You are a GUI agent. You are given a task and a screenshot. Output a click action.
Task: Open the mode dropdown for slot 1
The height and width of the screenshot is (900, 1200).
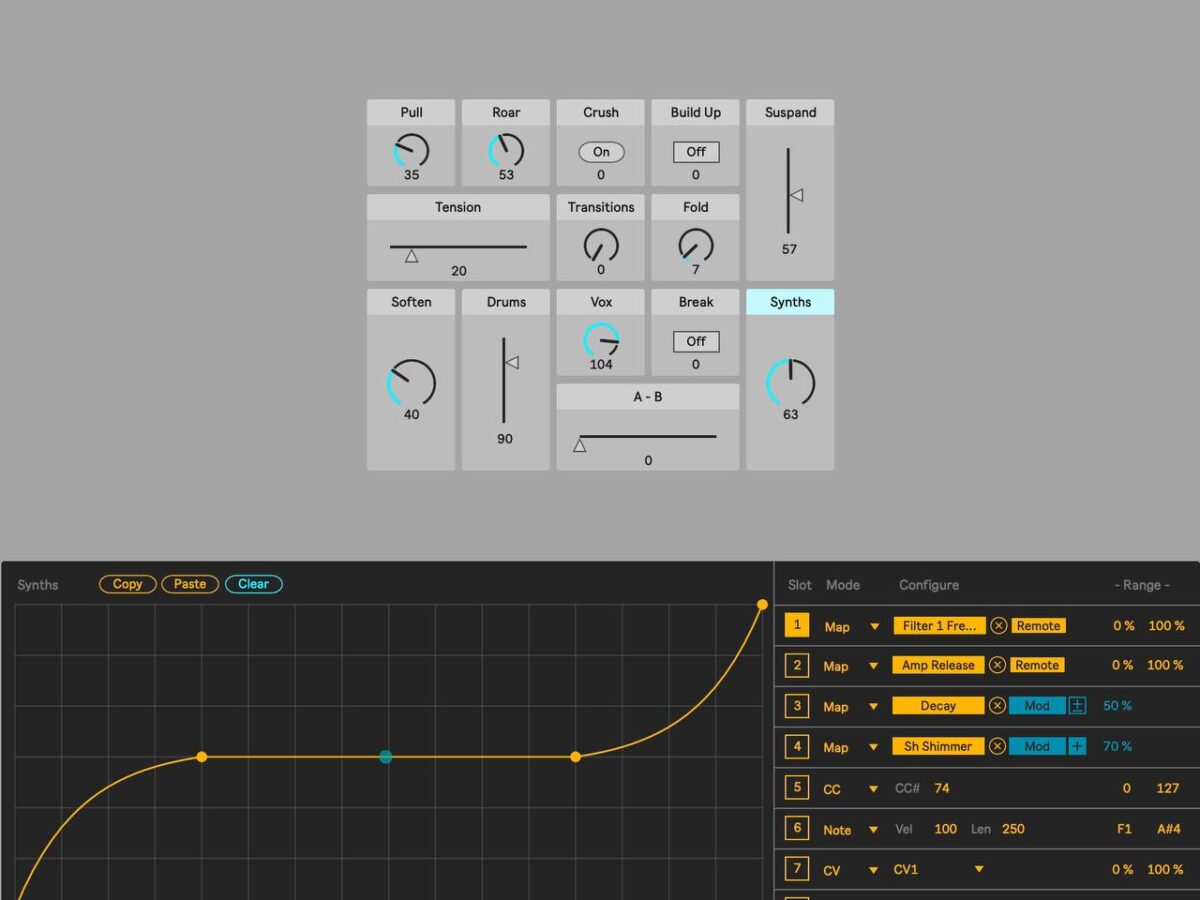click(875, 627)
